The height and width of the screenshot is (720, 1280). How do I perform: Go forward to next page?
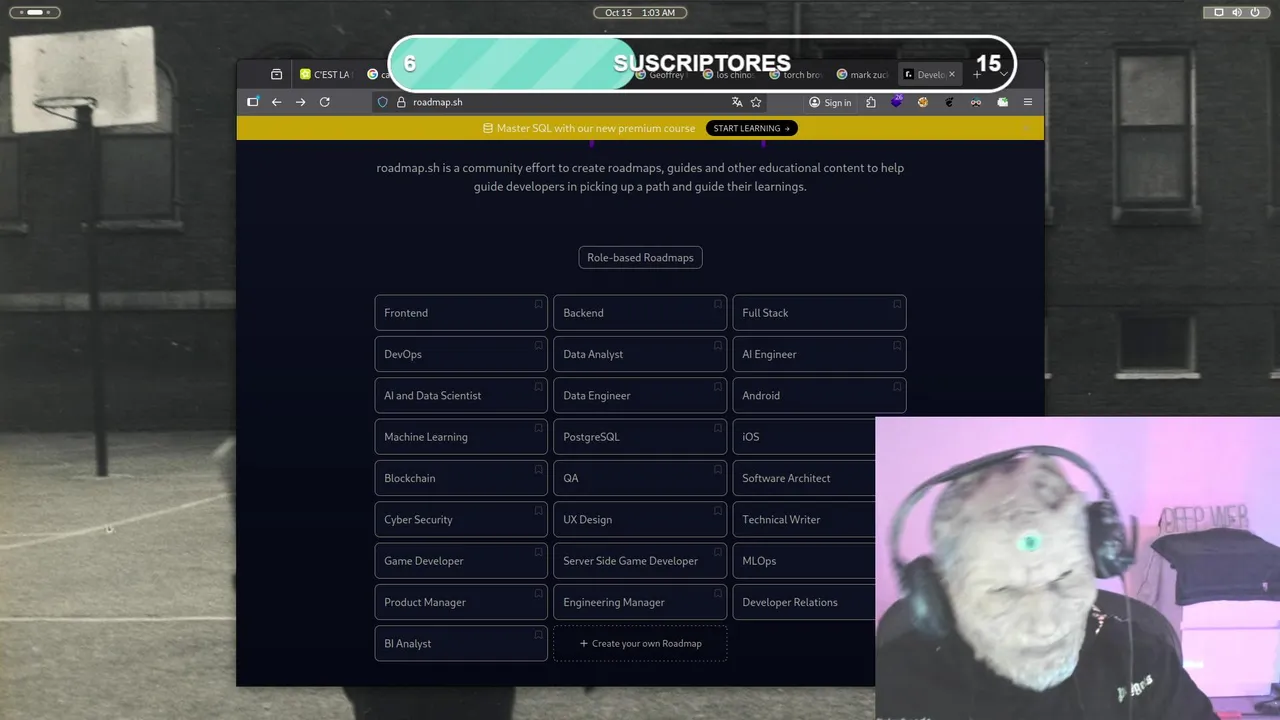(x=301, y=102)
